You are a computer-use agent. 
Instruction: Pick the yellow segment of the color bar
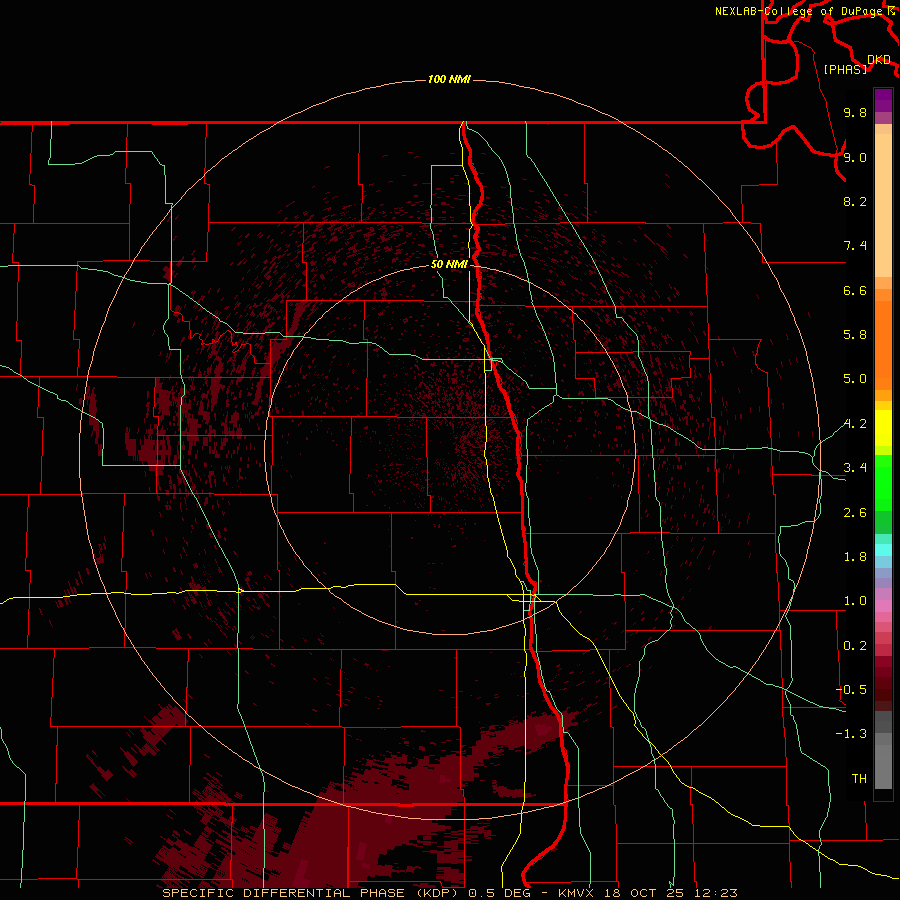pos(883,428)
